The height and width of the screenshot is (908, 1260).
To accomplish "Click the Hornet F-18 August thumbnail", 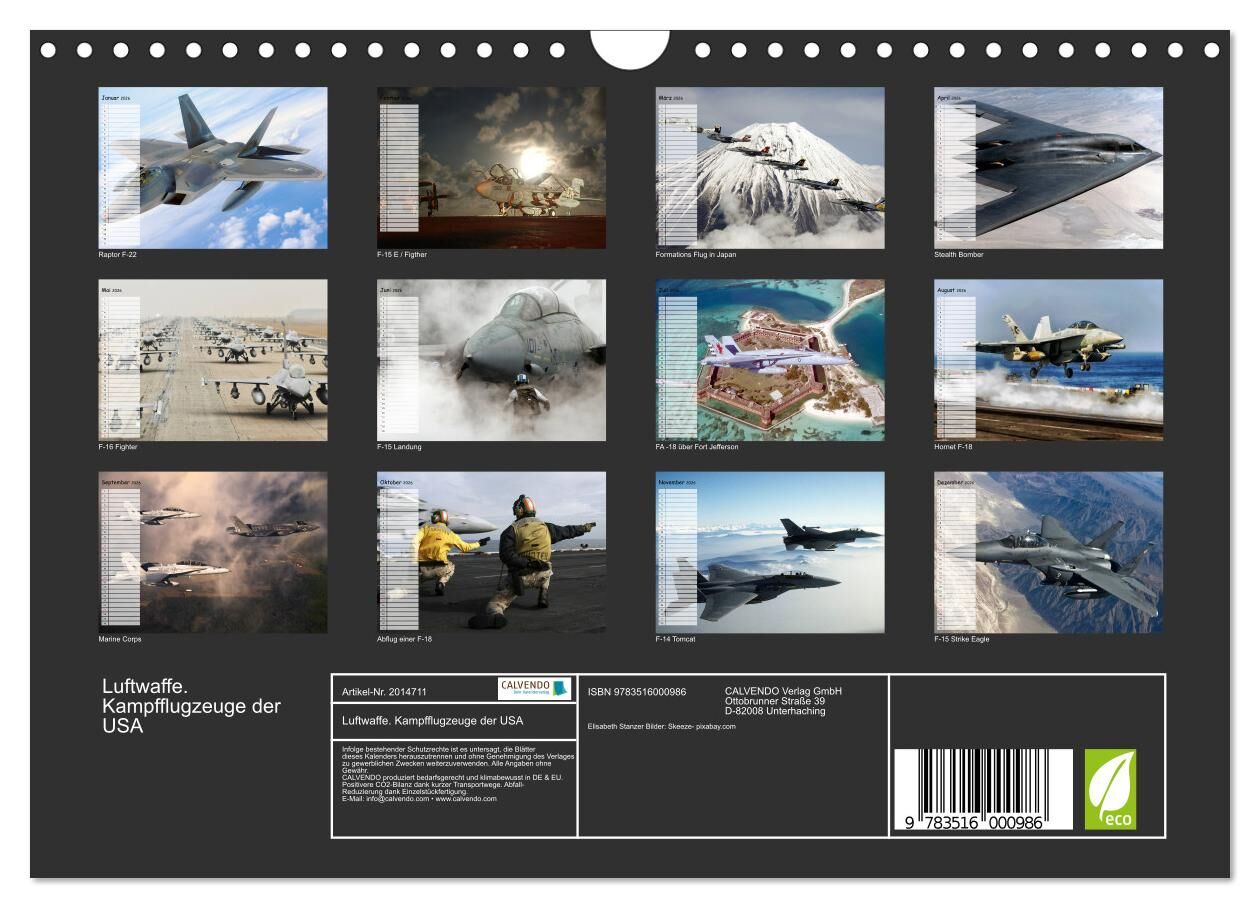I will coord(1048,360).
